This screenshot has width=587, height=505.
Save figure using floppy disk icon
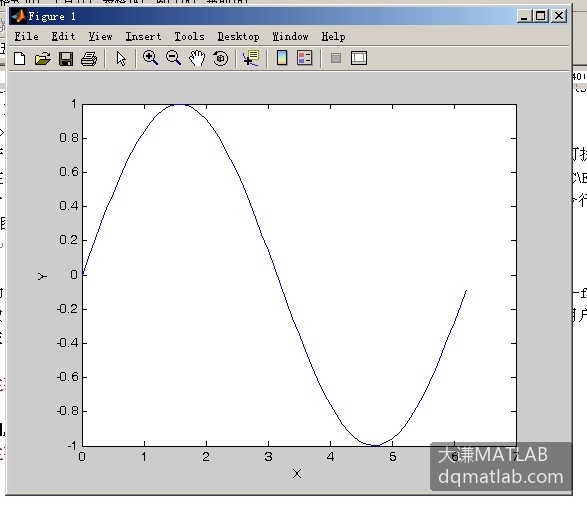(66, 59)
